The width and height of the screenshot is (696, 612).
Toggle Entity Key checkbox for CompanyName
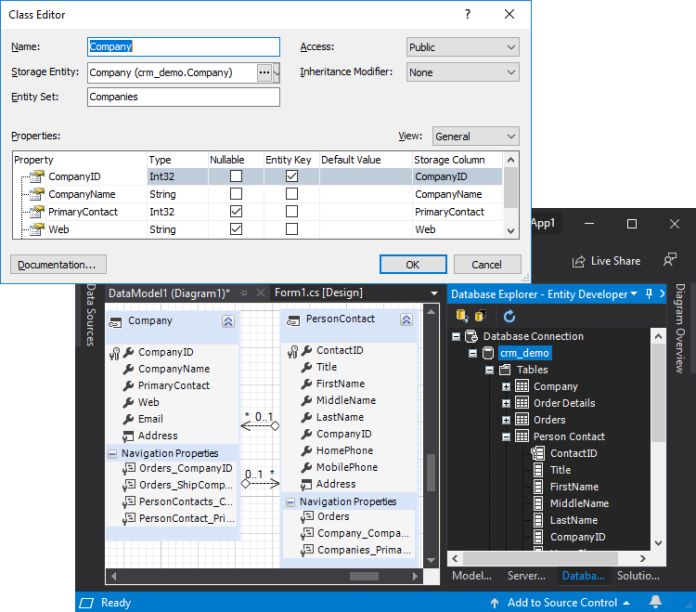click(x=292, y=194)
